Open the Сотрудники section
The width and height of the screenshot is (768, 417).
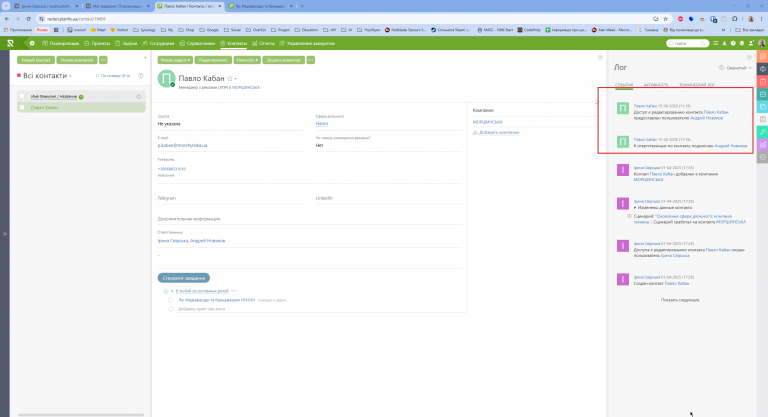158,43
